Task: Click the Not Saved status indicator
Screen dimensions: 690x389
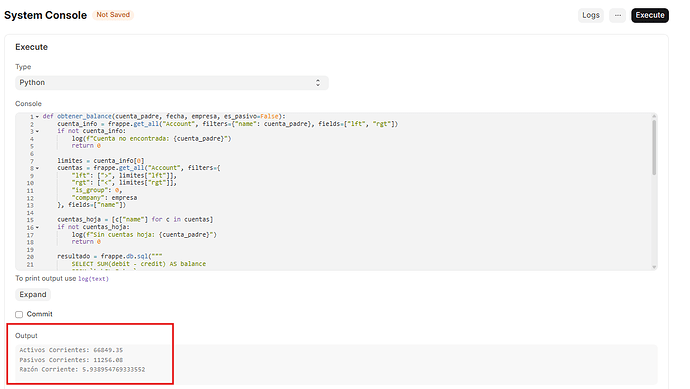Action: click(113, 15)
